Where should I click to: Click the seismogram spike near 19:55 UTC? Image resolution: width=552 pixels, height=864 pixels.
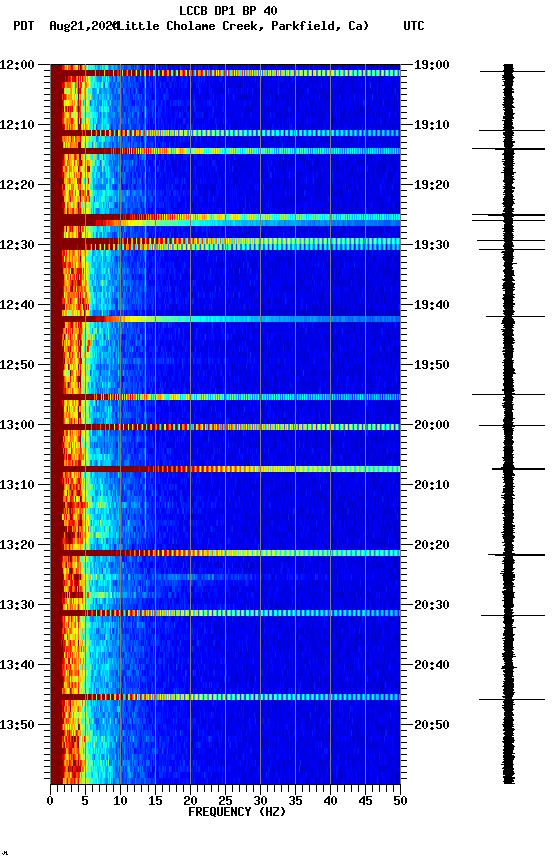(x=508, y=395)
